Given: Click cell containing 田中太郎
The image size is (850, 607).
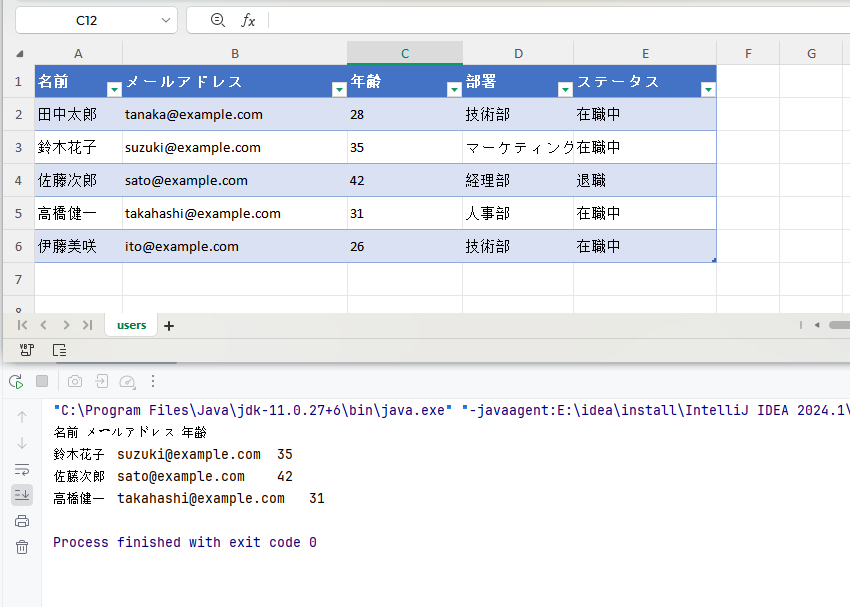Looking at the screenshot, I should pos(79,114).
